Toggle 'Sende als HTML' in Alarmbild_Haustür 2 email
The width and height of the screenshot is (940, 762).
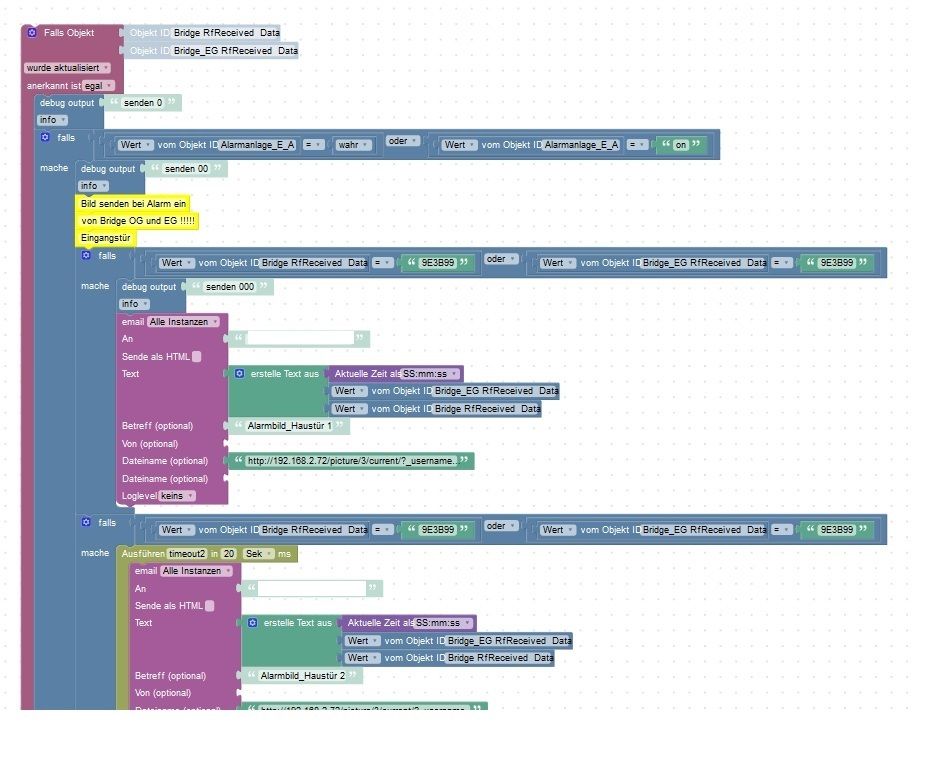coord(210,606)
